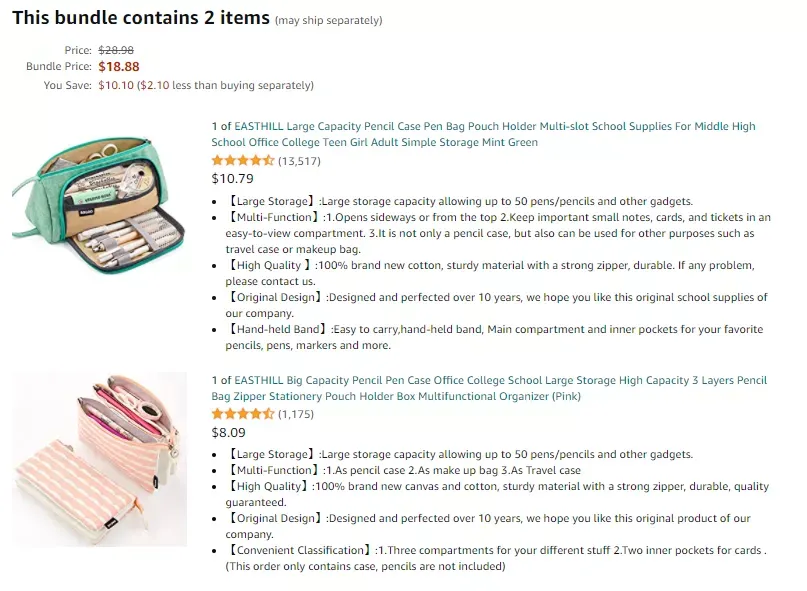
Task: Click the star rating for the pink case
Action: pyautogui.click(x=243, y=414)
